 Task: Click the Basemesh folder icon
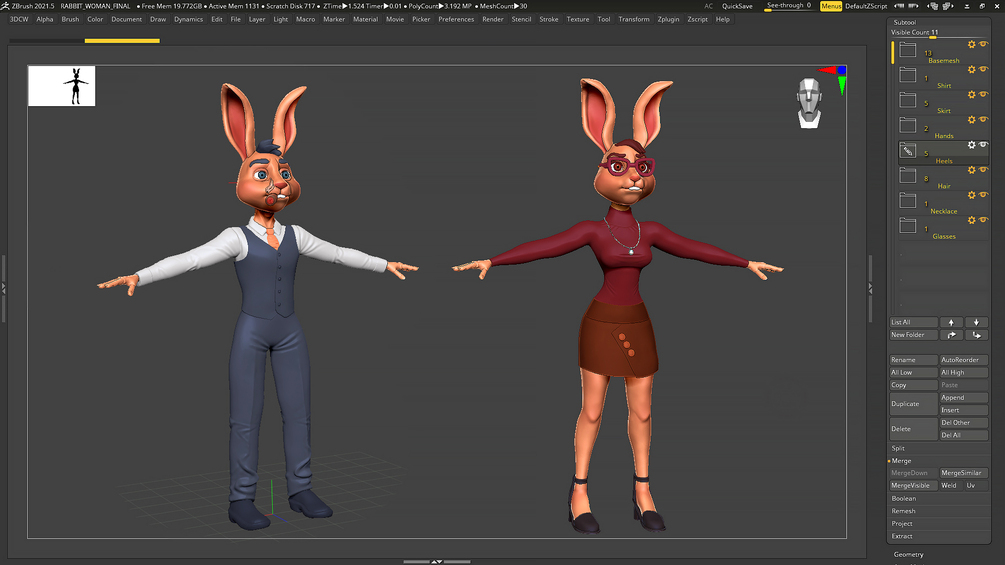click(x=908, y=50)
